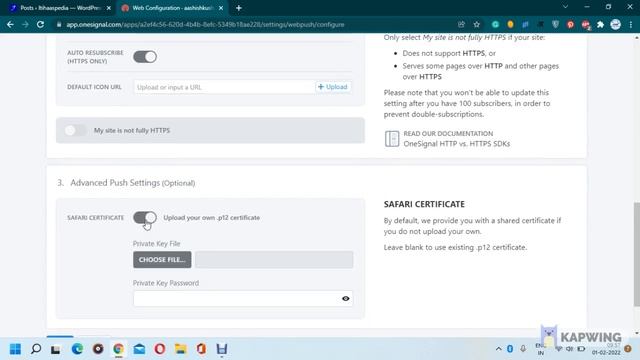
Task: Open File Explorer from the taskbar
Action: point(180,349)
